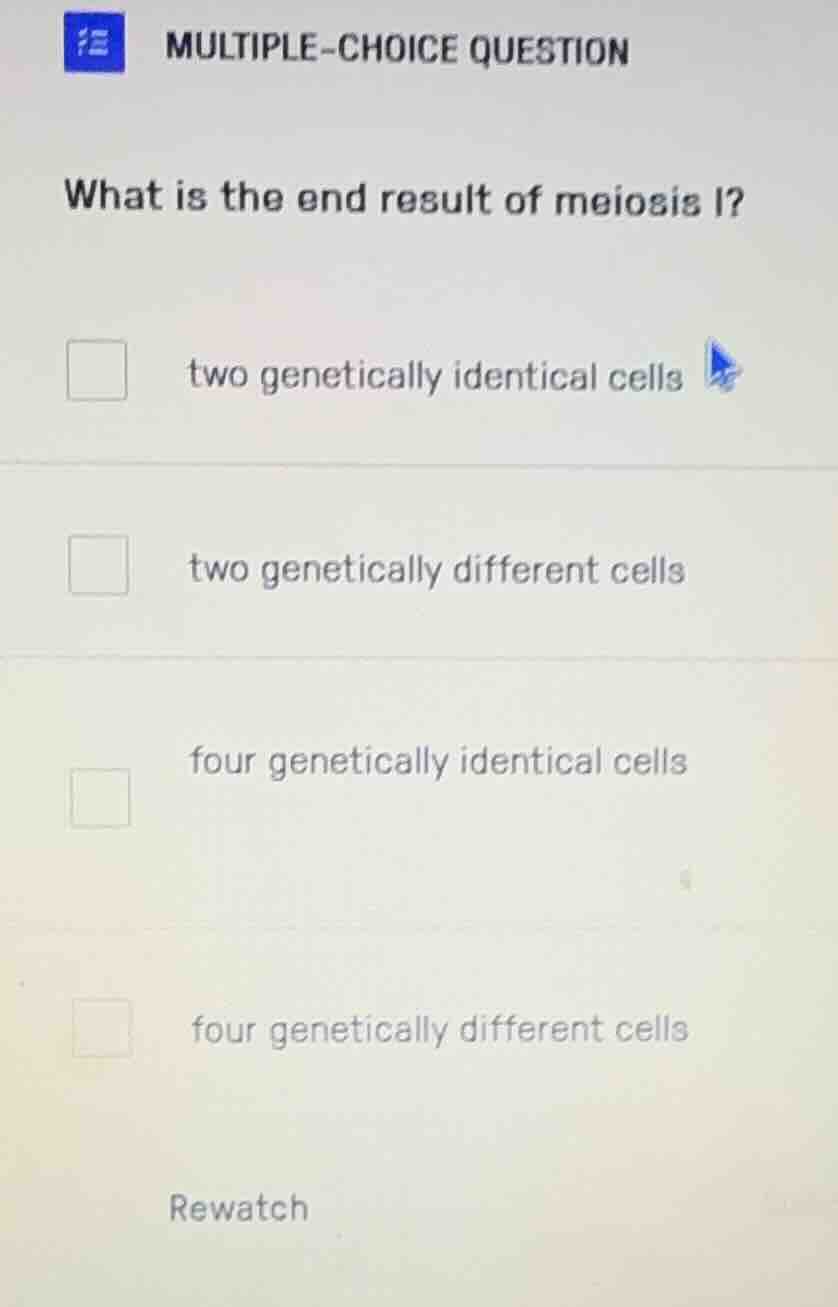Viewport: 838px width, 1307px height.
Task: Click the empty area below Rewatch
Action: [x=419, y=1275]
